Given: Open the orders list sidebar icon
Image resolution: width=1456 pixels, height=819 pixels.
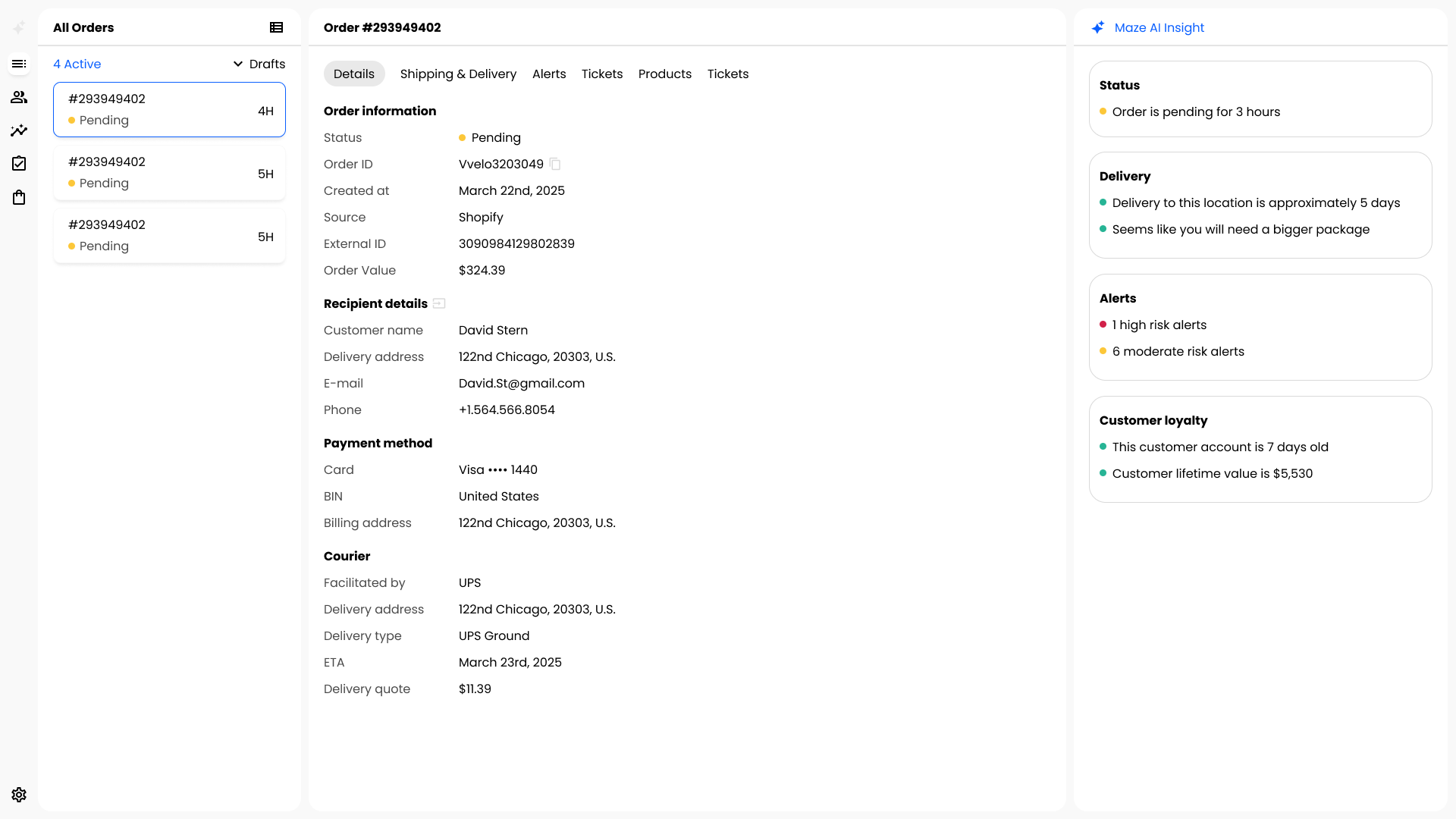Looking at the screenshot, I should coord(19,64).
